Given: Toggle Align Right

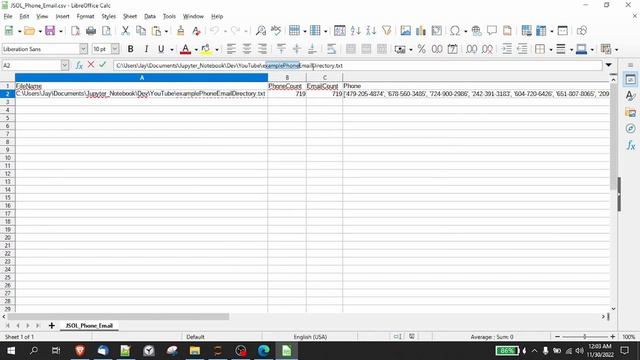Looking at the screenshot, I should point(262,49).
